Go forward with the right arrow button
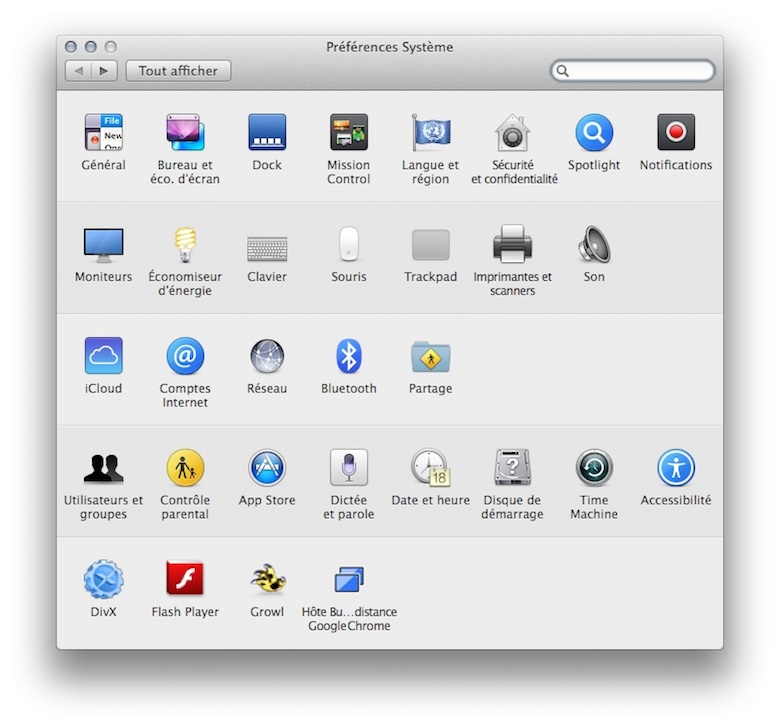 click(x=104, y=71)
